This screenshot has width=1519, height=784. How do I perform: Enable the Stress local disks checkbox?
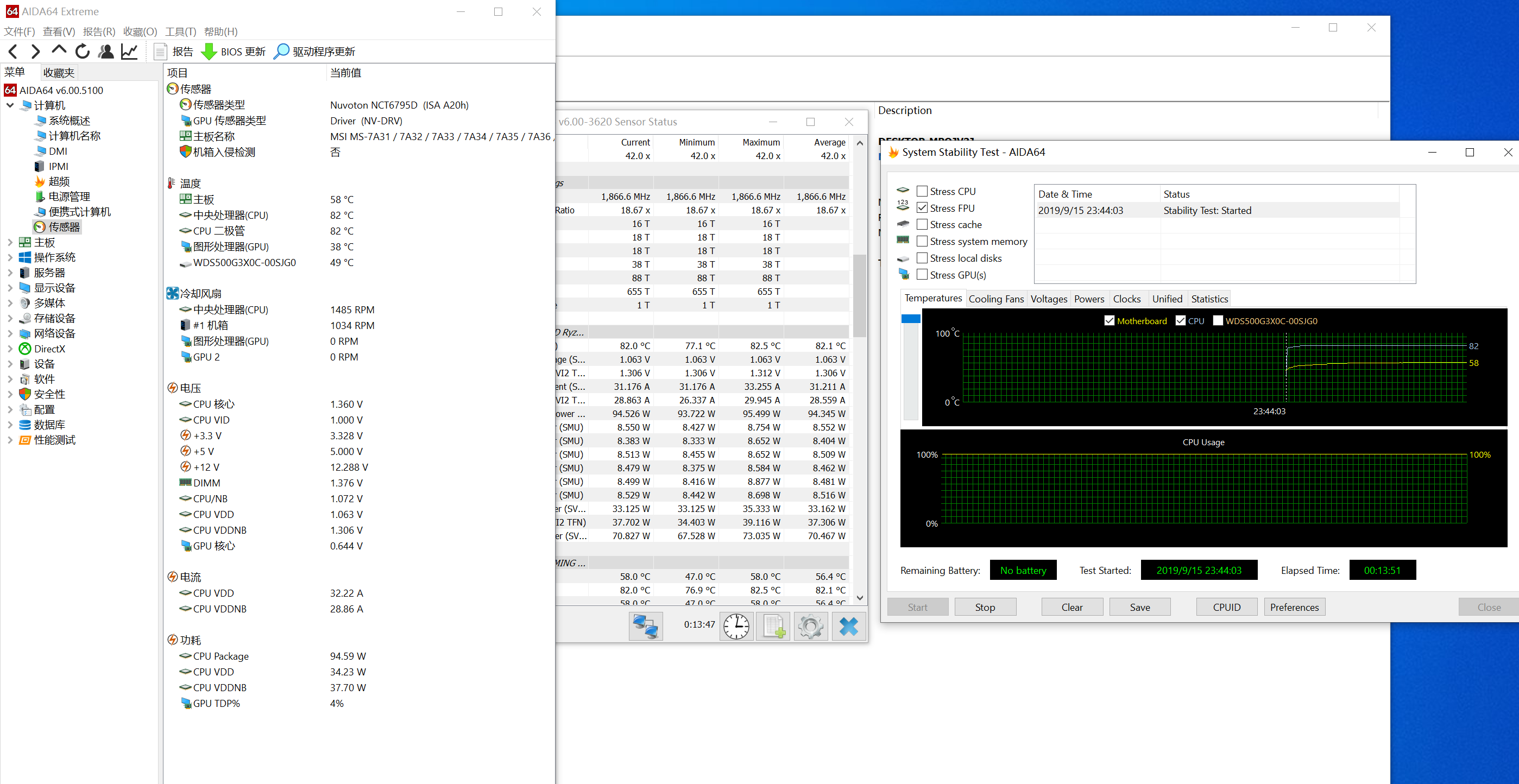[x=922, y=257]
